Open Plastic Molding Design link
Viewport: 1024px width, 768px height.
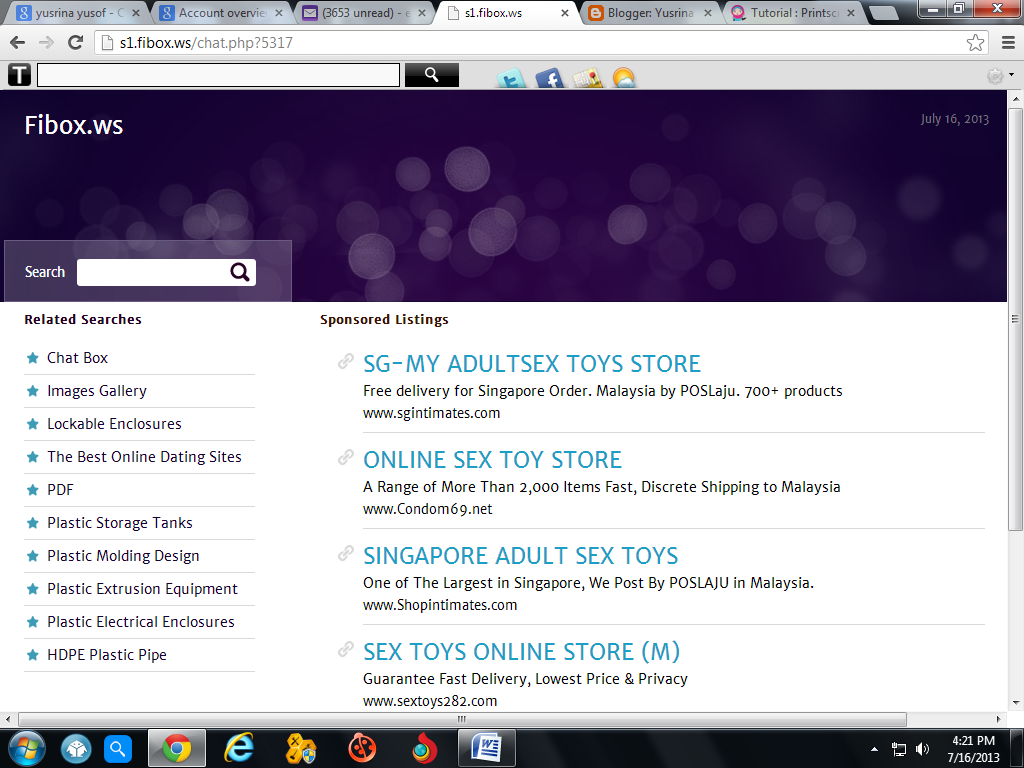123,556
